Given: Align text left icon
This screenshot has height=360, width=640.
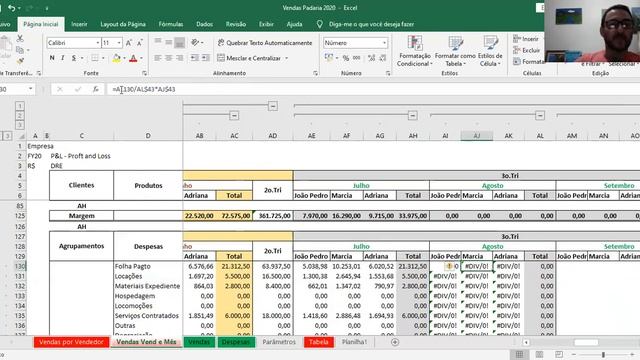Looking at the screenshot, I should tap(158, 58).
